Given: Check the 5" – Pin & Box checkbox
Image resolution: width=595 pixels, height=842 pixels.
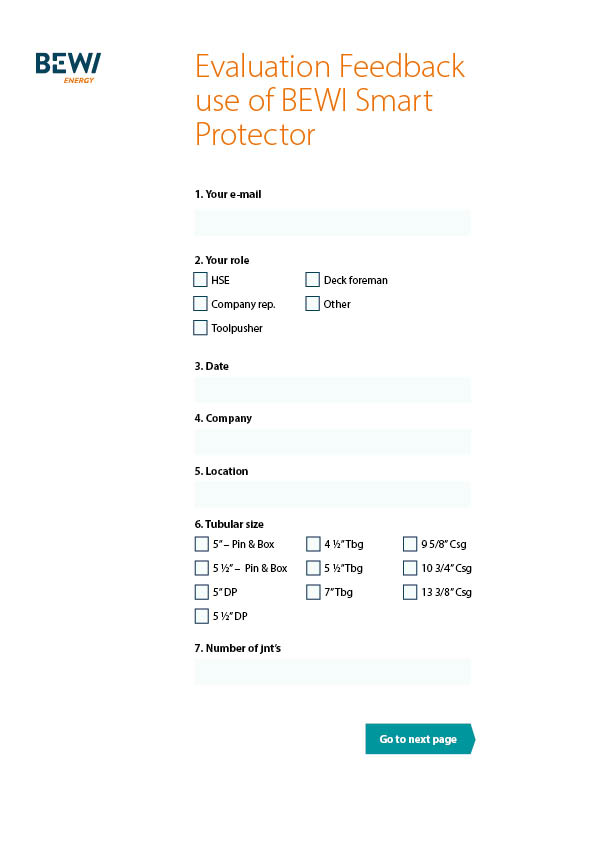Looking at the screenshot, I should (202, 544).
